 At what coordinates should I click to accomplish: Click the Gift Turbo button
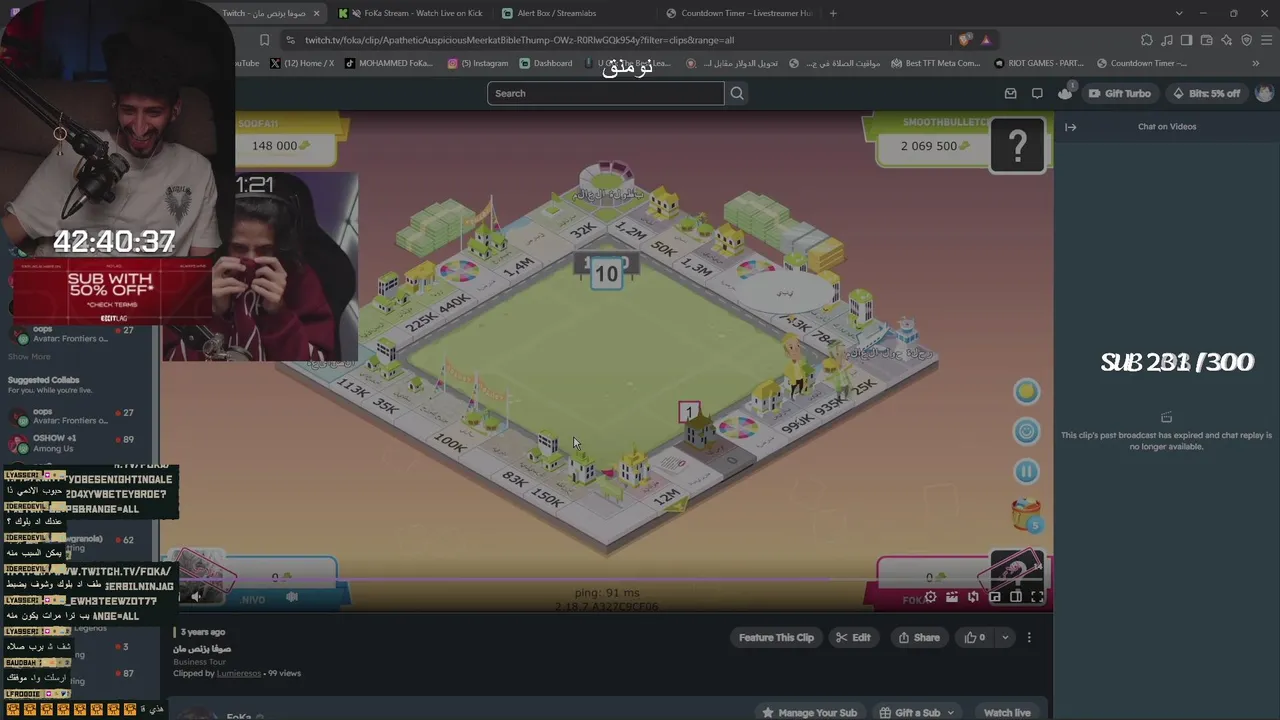pos(1119,93)
